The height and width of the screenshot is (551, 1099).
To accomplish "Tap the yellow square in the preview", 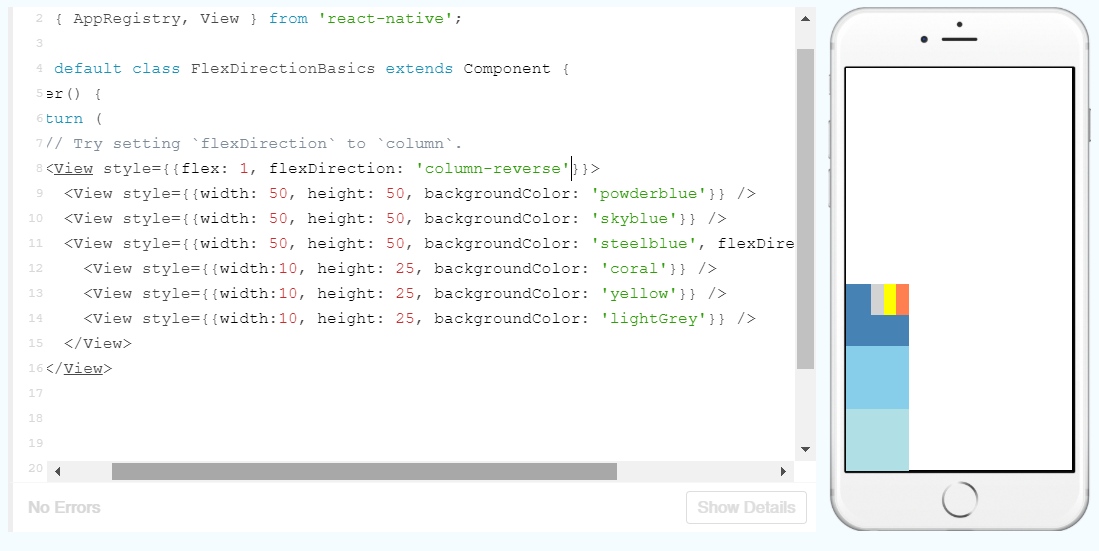I will (x=889, y=299).
